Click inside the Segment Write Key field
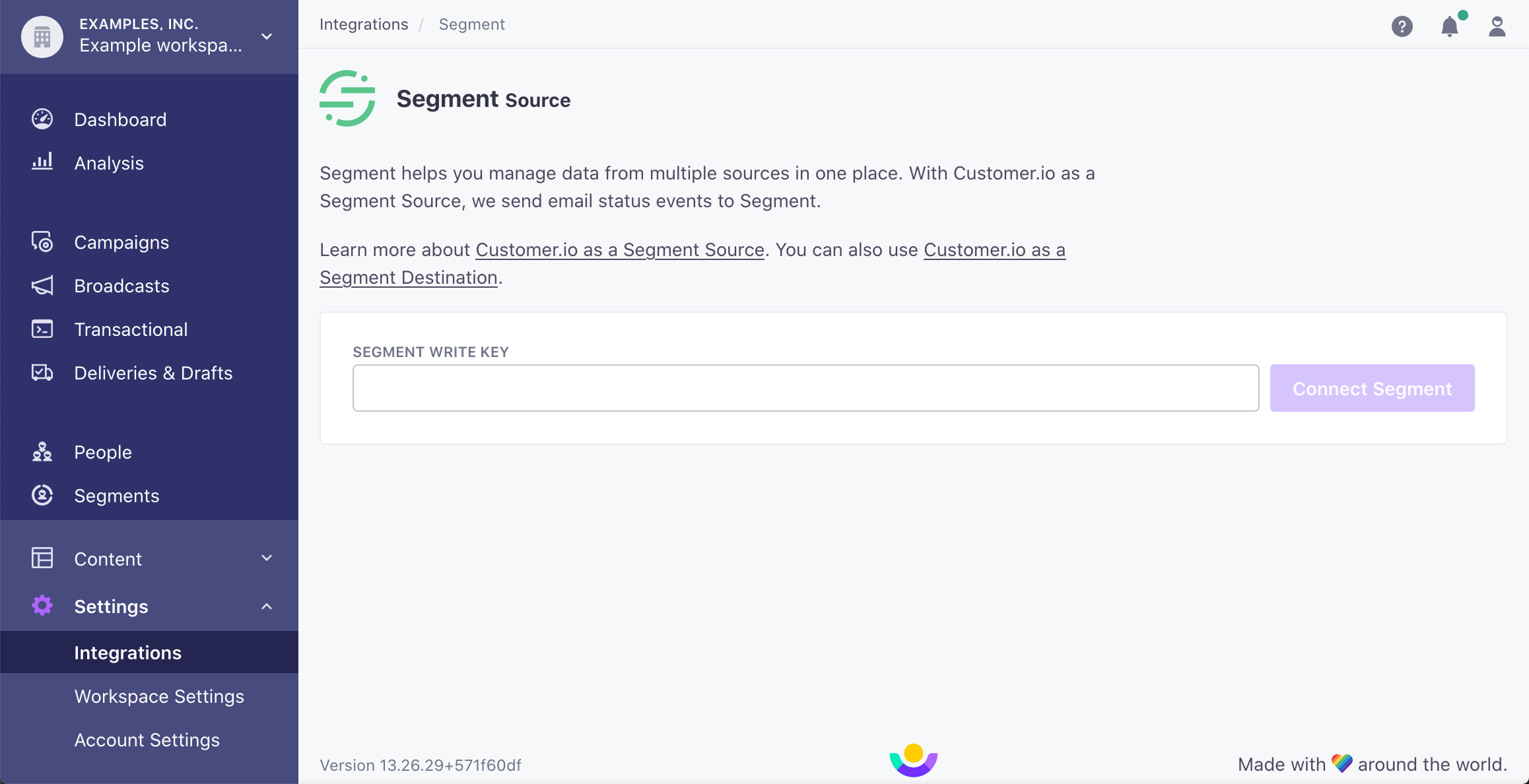This screenshot has width=1529, height=784. pyautogui.click(x=805, y=387)
